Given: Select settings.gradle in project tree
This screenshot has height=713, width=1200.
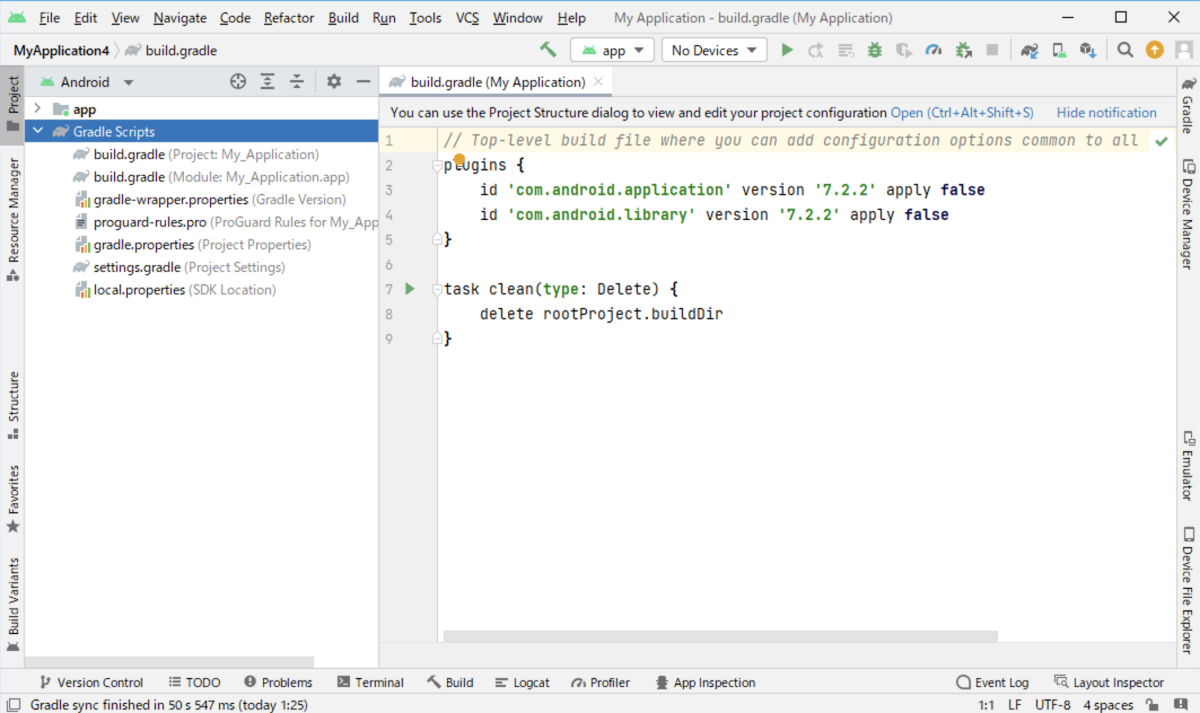Looking at the screenshot, I should 181,267.
